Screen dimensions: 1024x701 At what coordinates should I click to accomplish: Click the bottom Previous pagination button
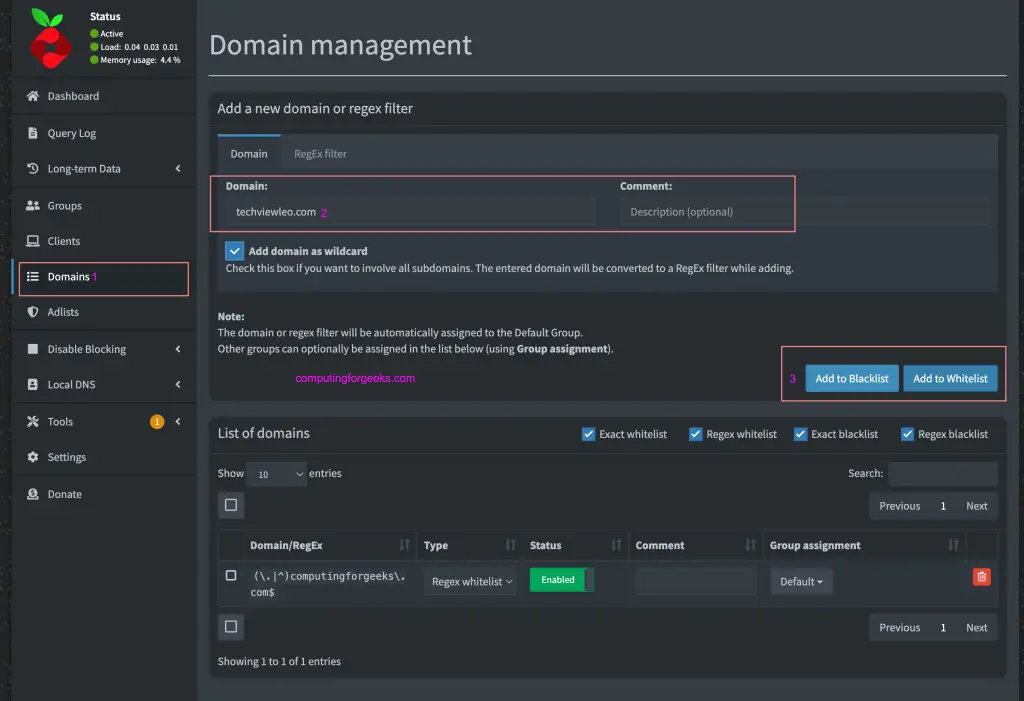[899, 627]
